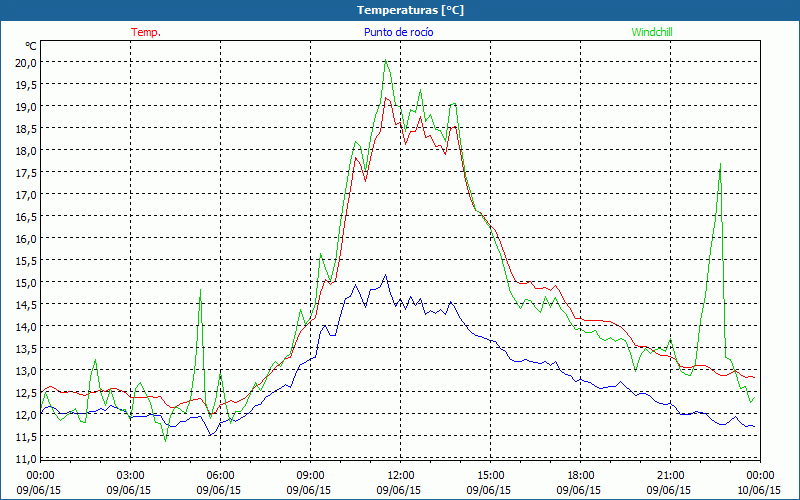This screenshot has width=800, height=500.
Task: Click the 03:00 time axis label
Action: 130,476
